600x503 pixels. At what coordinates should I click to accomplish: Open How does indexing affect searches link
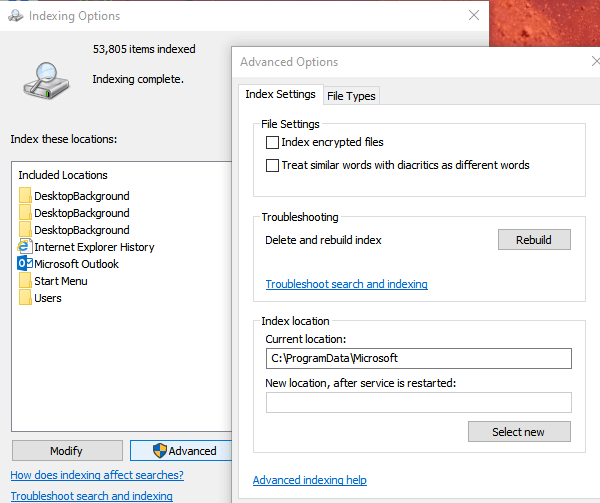pyautogui.click(x=97, y=475)
